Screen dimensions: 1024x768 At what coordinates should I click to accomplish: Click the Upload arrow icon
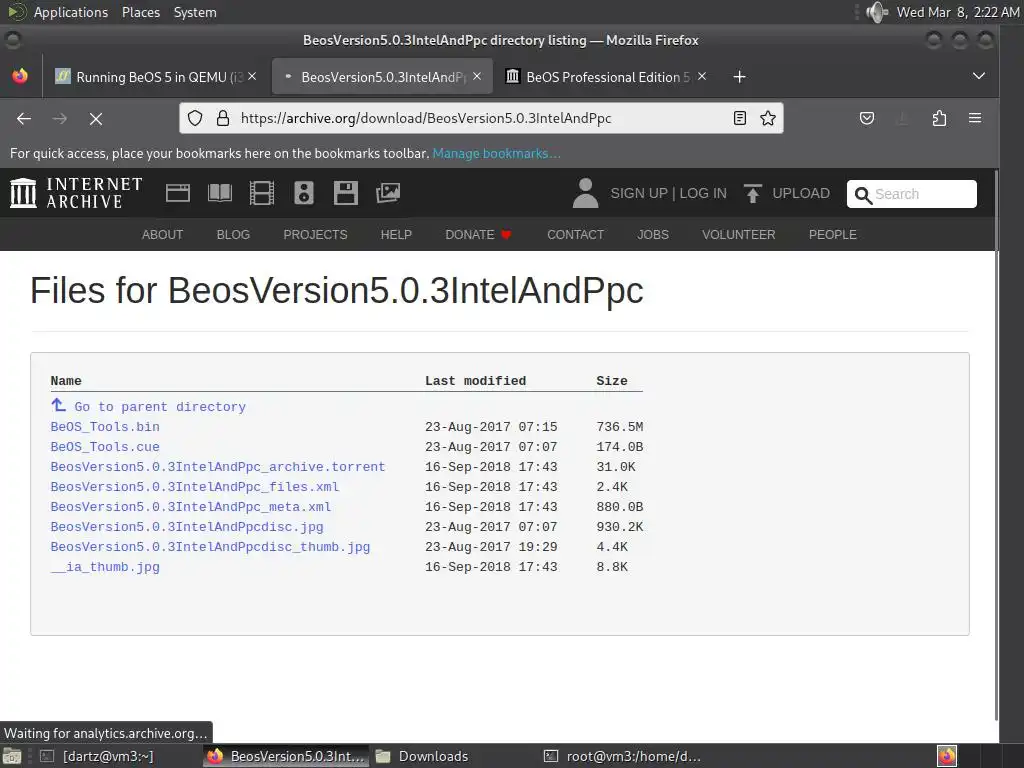pyautogui.click(x=752, y=193)
